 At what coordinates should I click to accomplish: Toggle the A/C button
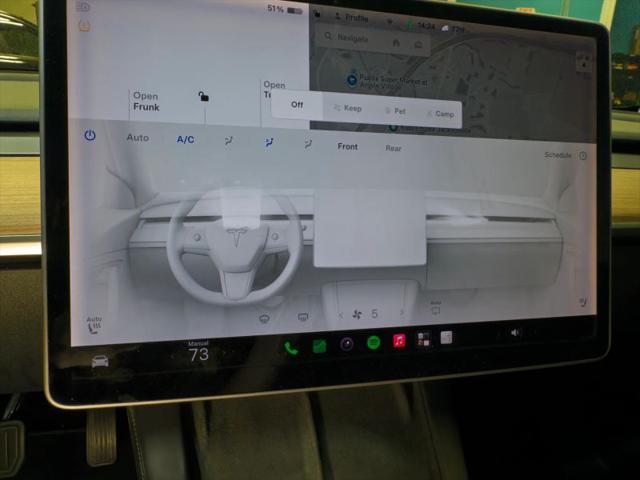(185, 140)
